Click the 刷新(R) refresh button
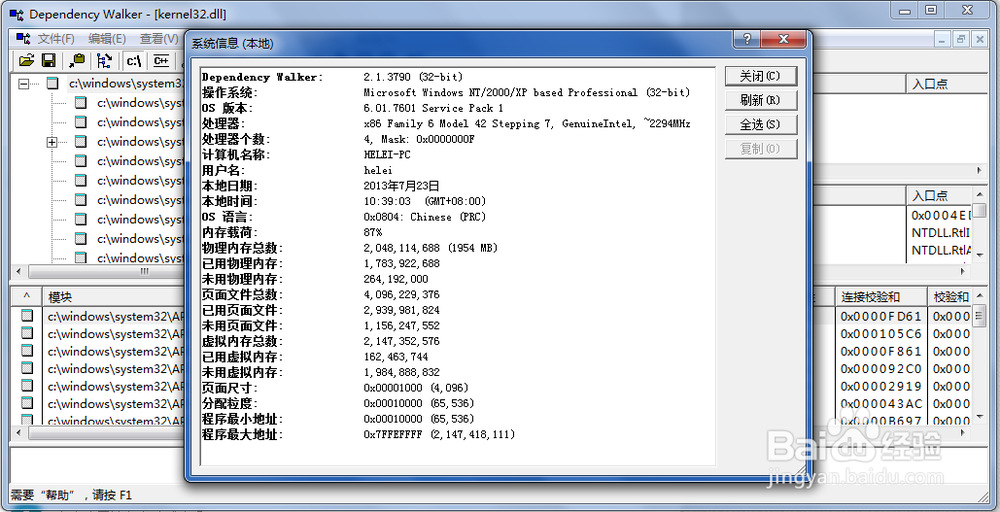1000x512 pixels. [x=761, y=101]
